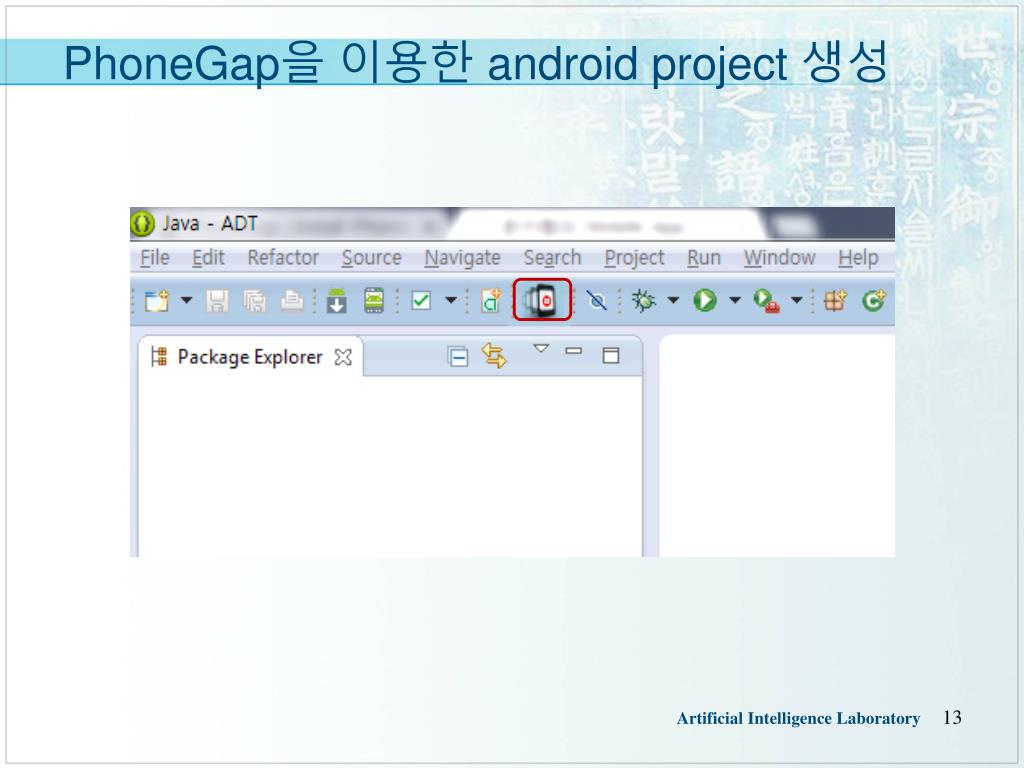Open the File menu
1024x768 pixels.
coord(155,257)
